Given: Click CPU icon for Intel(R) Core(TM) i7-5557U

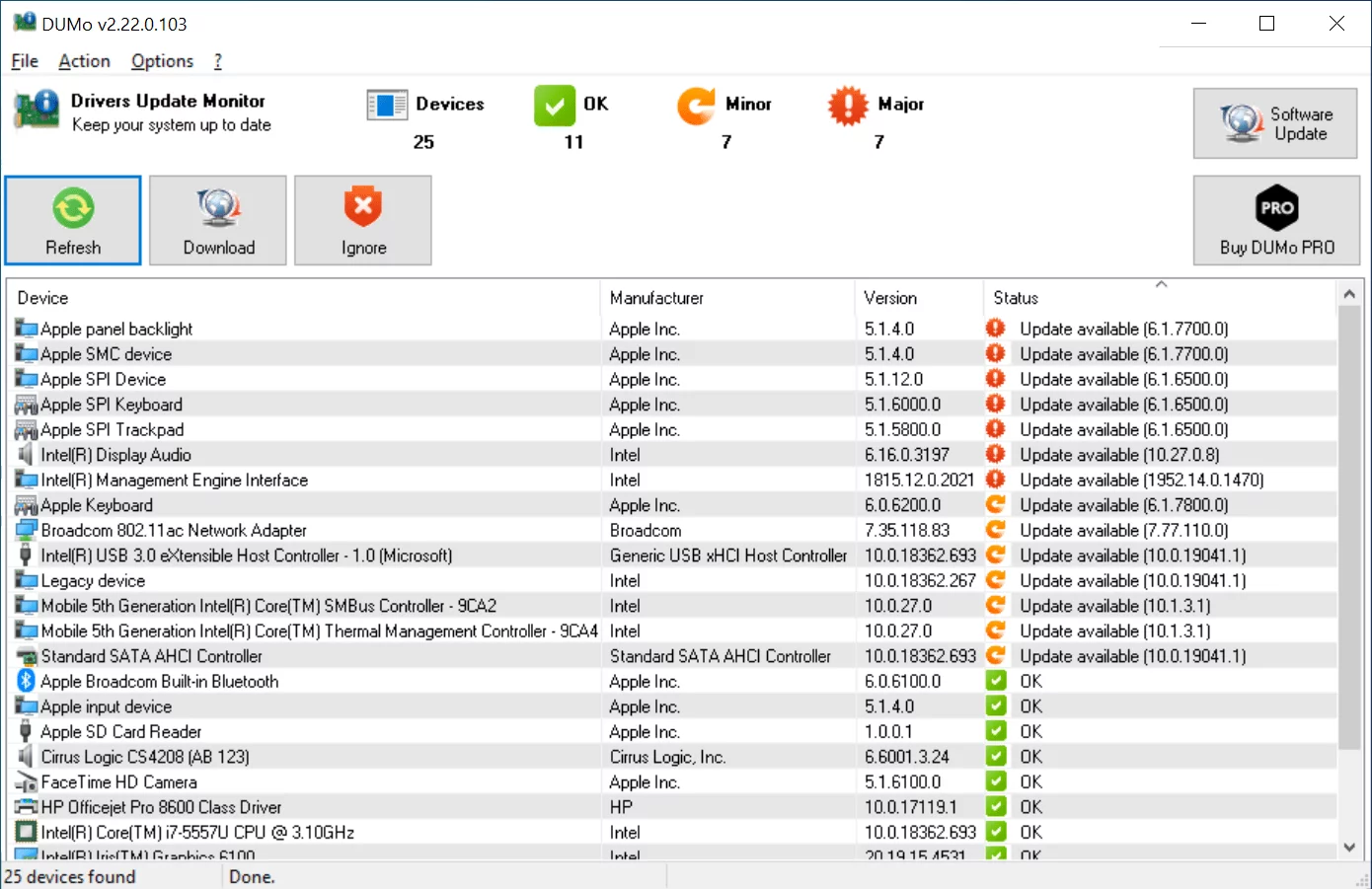Looking at the screenshot, I should 27,832.
